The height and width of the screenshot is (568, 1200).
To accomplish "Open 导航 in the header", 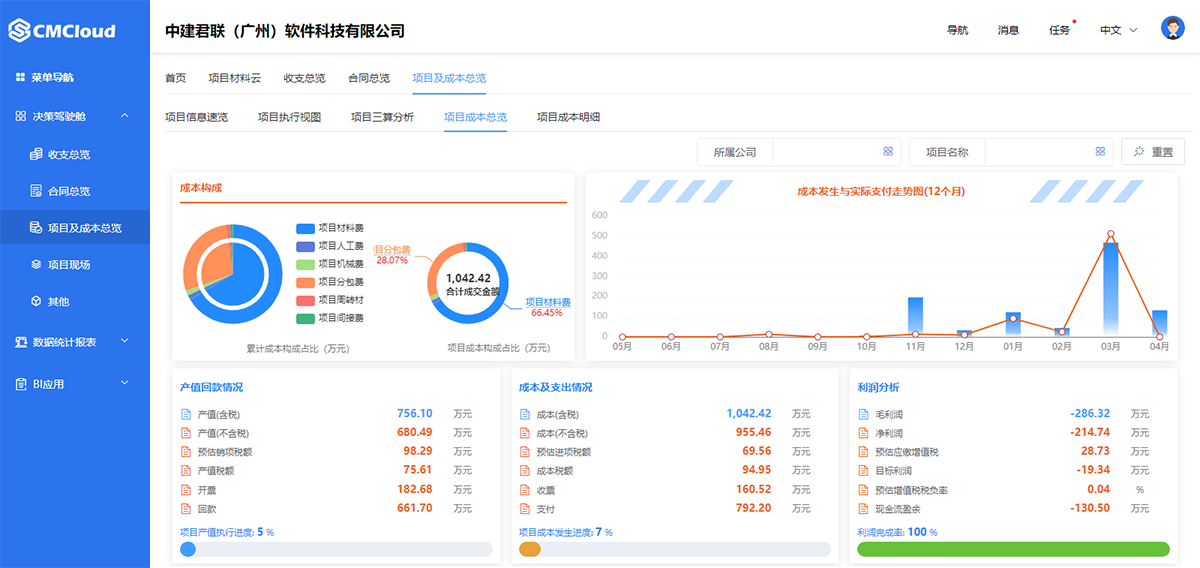I will [x=957, y=30].
